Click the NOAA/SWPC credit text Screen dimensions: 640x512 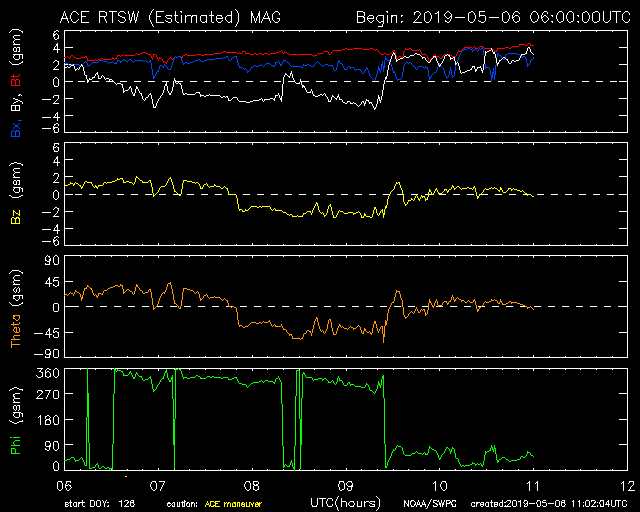point(425,503)
